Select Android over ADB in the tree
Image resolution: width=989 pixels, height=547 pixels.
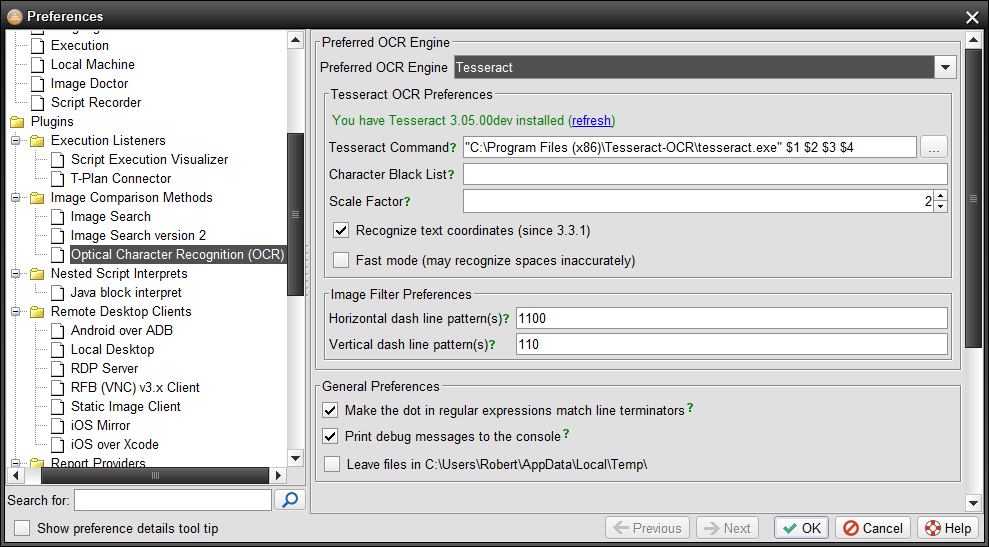(121, 331)
